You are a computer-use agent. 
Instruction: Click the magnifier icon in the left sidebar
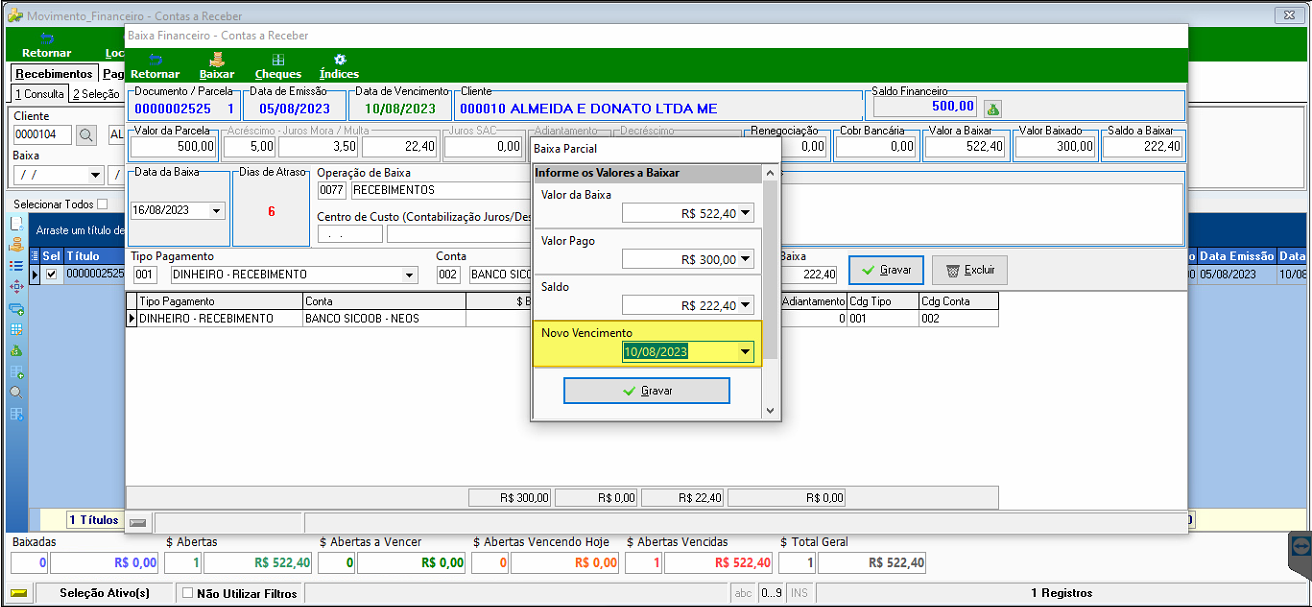[x=16, y=392]
